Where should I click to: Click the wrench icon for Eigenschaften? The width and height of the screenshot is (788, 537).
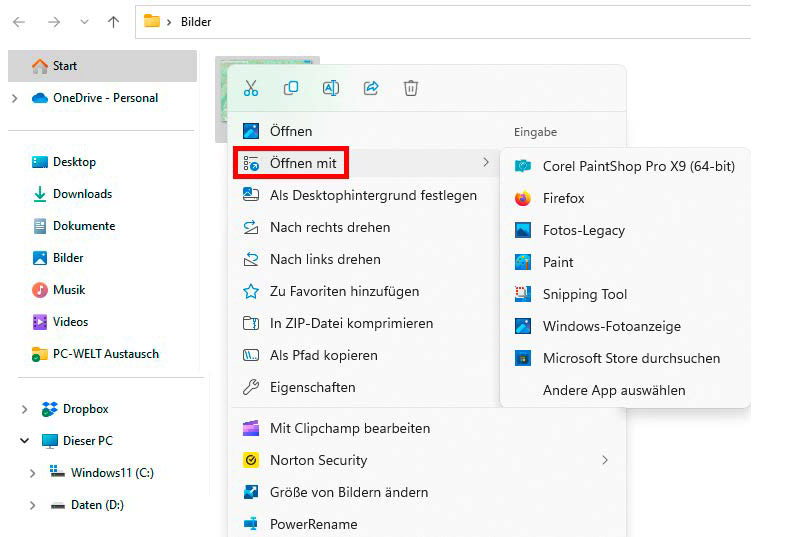tap(251, 387)
